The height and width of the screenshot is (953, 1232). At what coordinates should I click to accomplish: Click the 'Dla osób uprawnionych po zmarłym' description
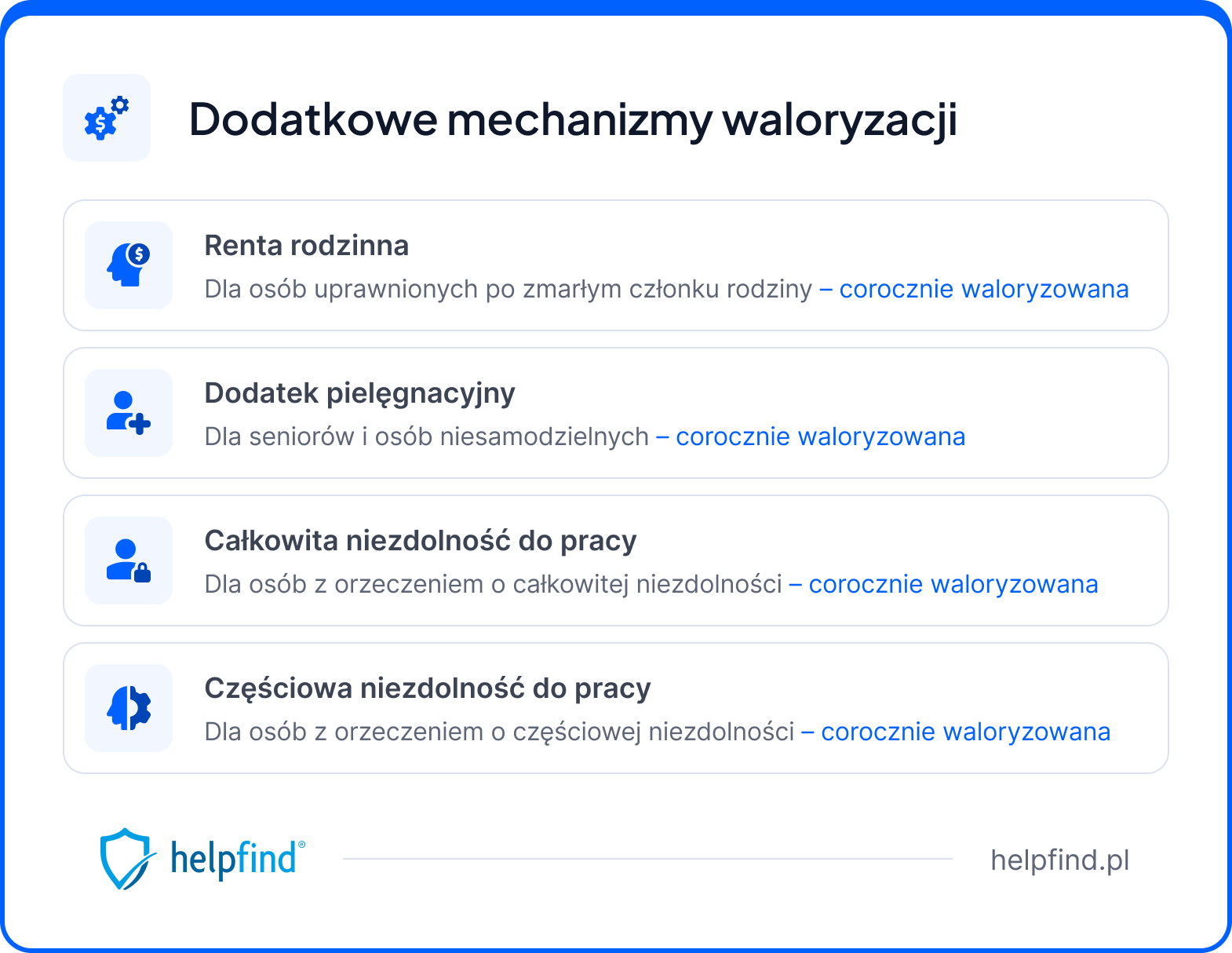[508, 290]
